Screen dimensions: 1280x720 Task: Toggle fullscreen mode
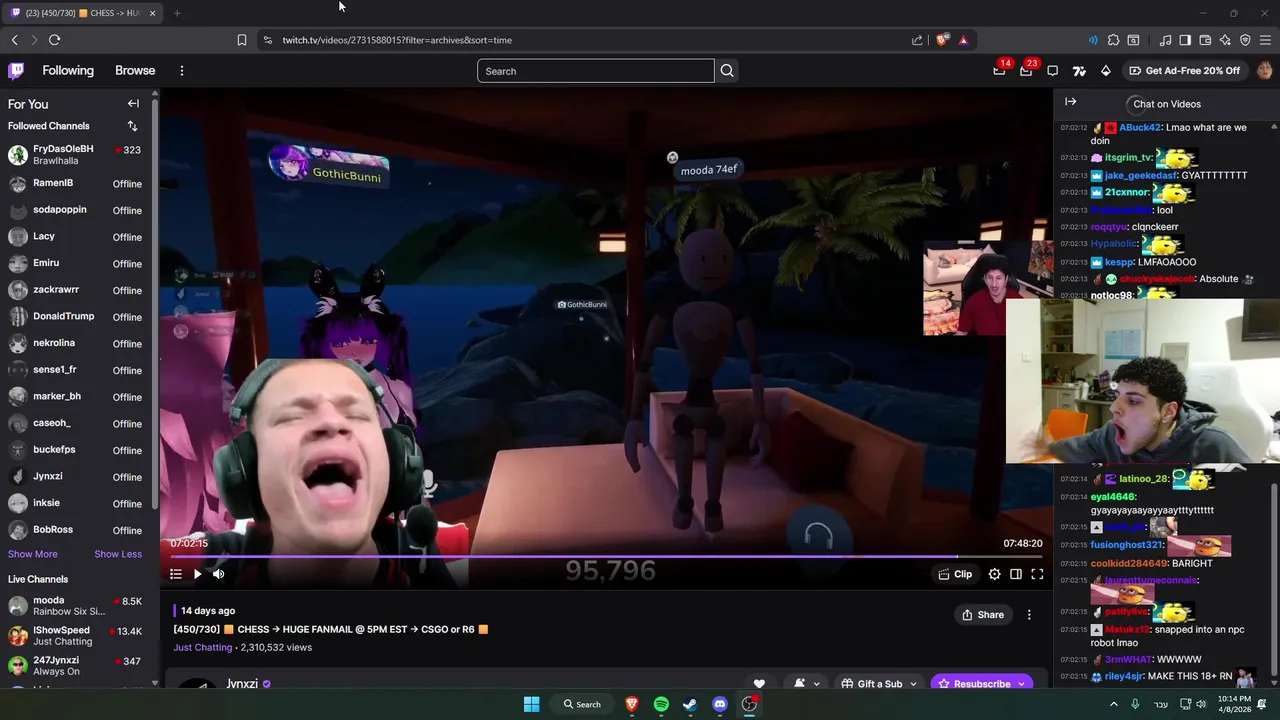(1037, 574)
